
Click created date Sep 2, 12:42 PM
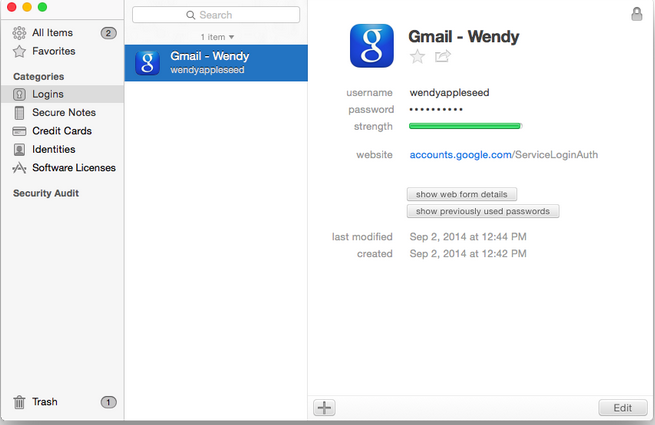point(468,254)
